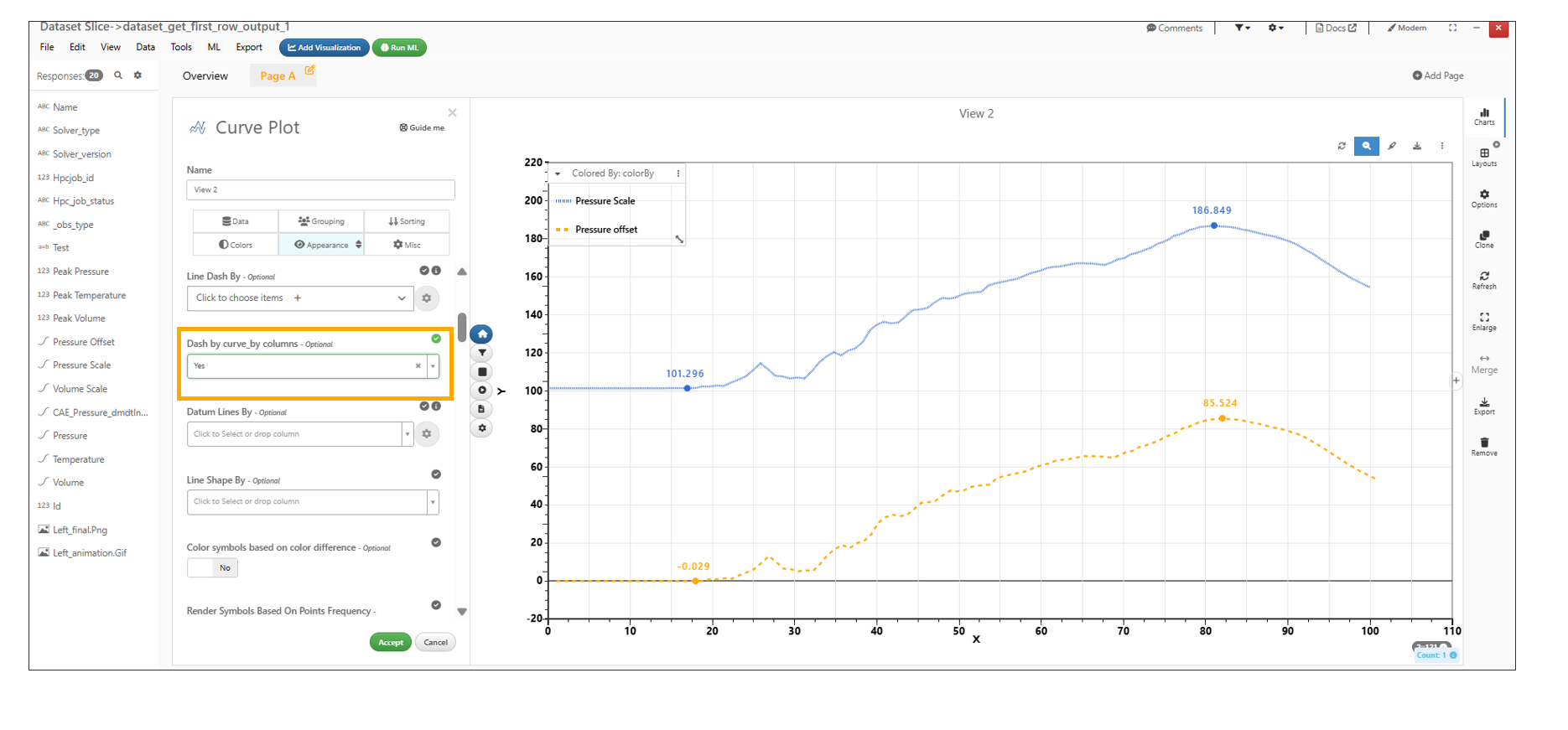The height and width of the screenshot is (730, 1568).
Task: Switch to the Overview tab
Action: [205, 76]
